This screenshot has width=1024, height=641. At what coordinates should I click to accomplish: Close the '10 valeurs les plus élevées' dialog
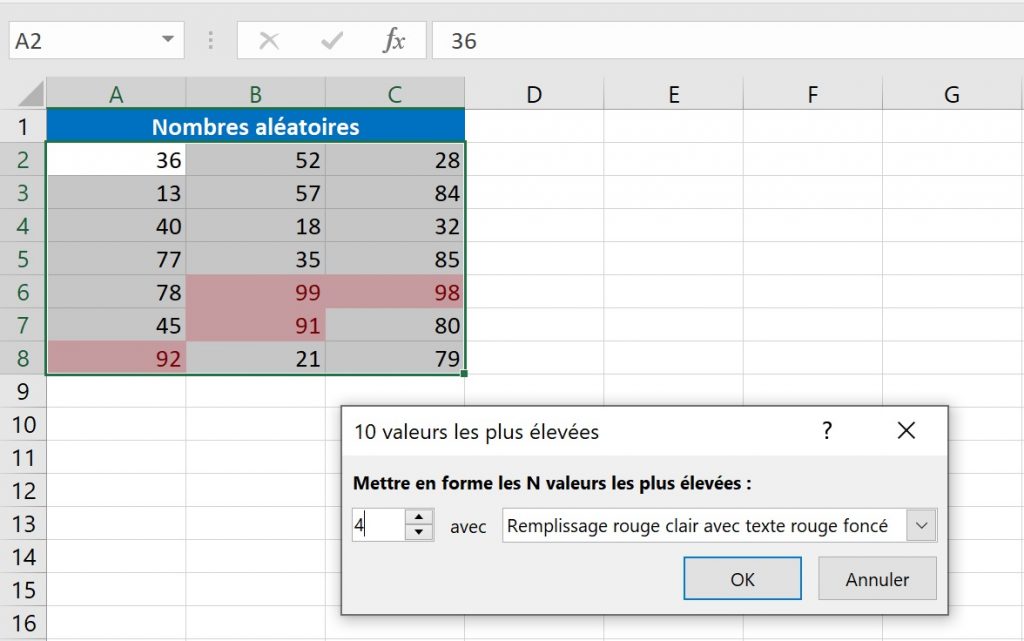906,431
